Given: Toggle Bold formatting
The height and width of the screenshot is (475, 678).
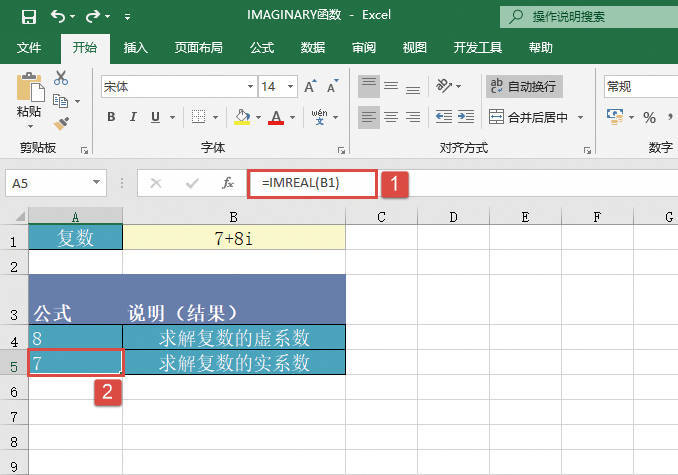Looking at the screenshot, I should 112,118.
